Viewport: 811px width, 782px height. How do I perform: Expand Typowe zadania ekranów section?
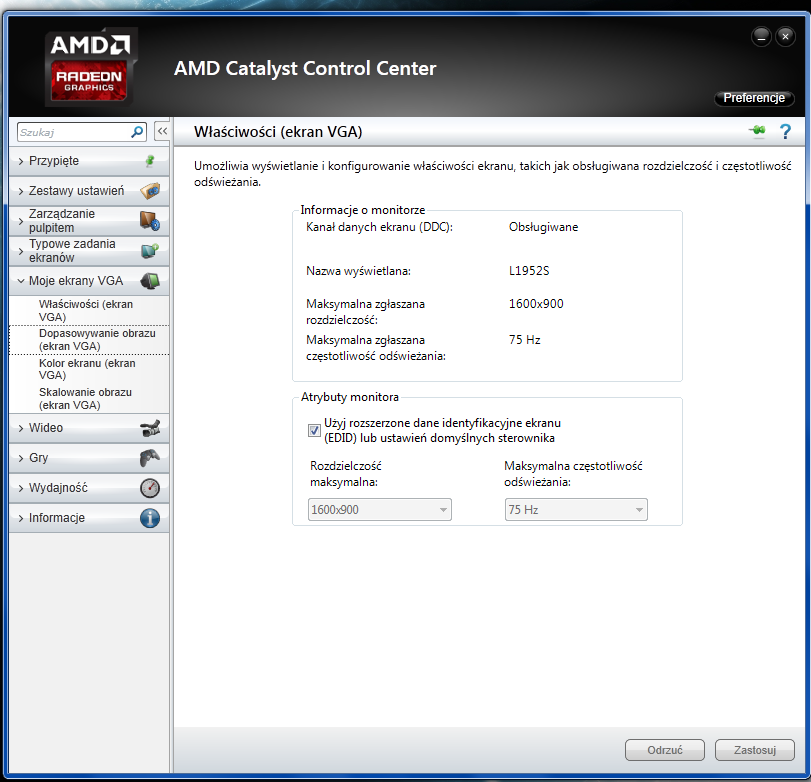[89, 251]
